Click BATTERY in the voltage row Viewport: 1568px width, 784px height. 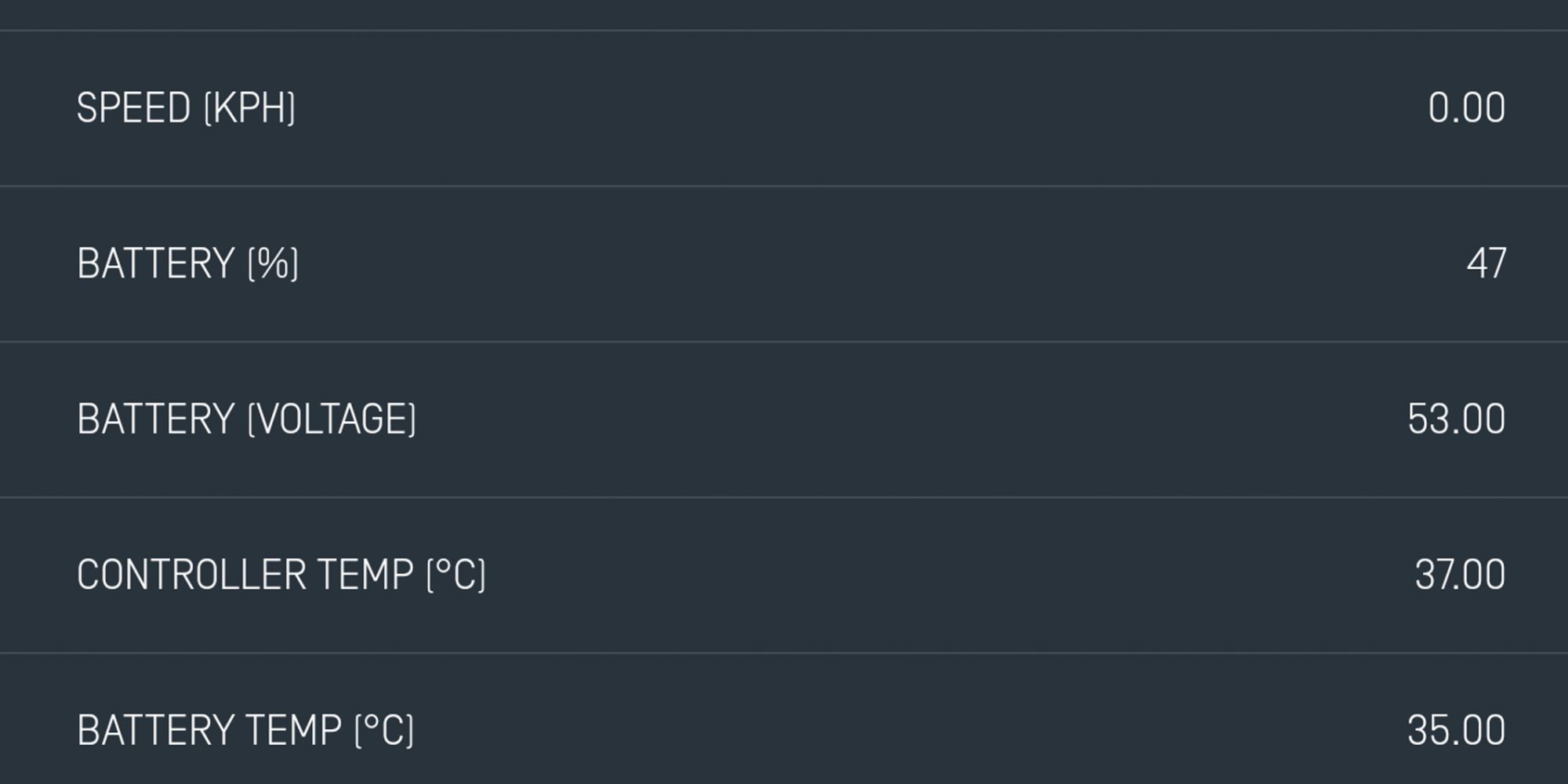(155, 419)
